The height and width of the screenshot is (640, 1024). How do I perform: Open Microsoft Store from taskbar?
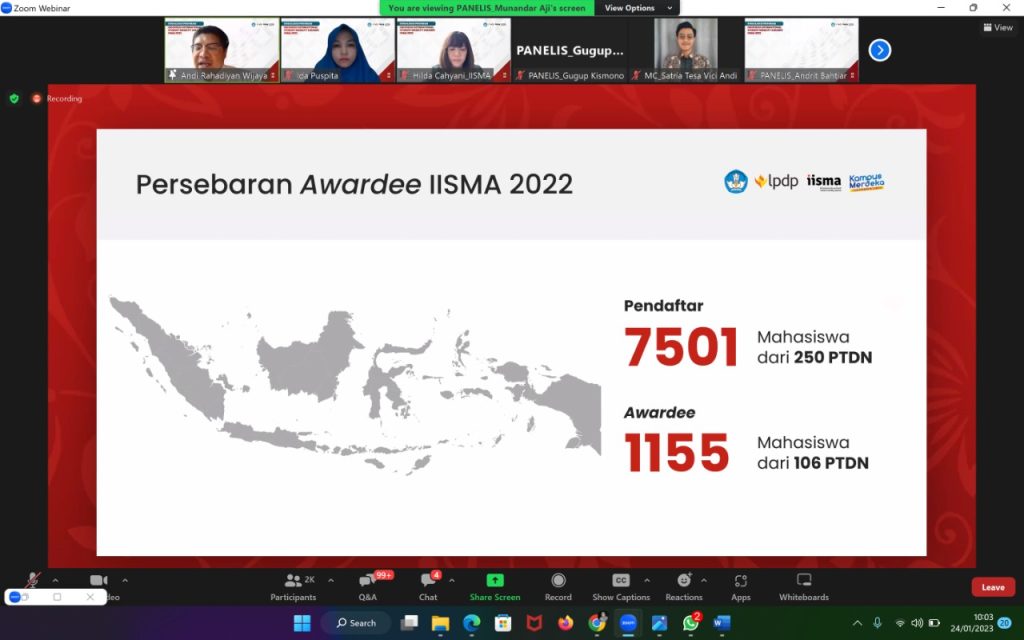tap(503, 623)
